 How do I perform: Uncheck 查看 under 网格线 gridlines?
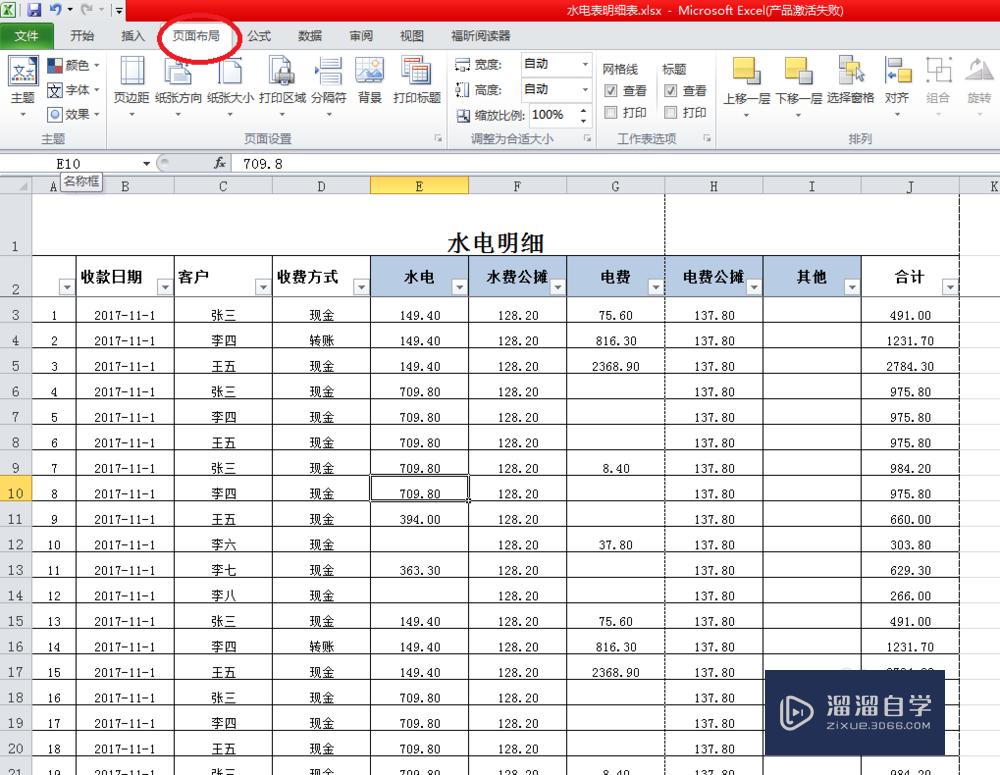[x=611, y=89]
